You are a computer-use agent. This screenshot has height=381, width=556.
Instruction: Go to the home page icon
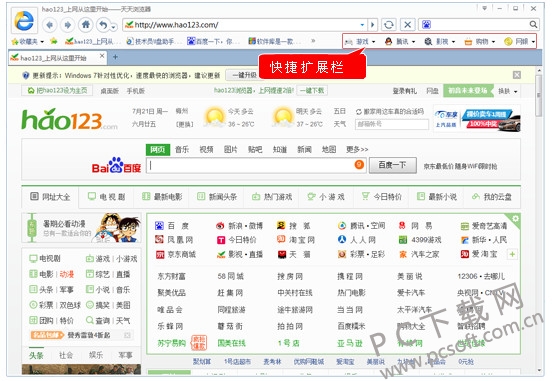coord(85,25)
